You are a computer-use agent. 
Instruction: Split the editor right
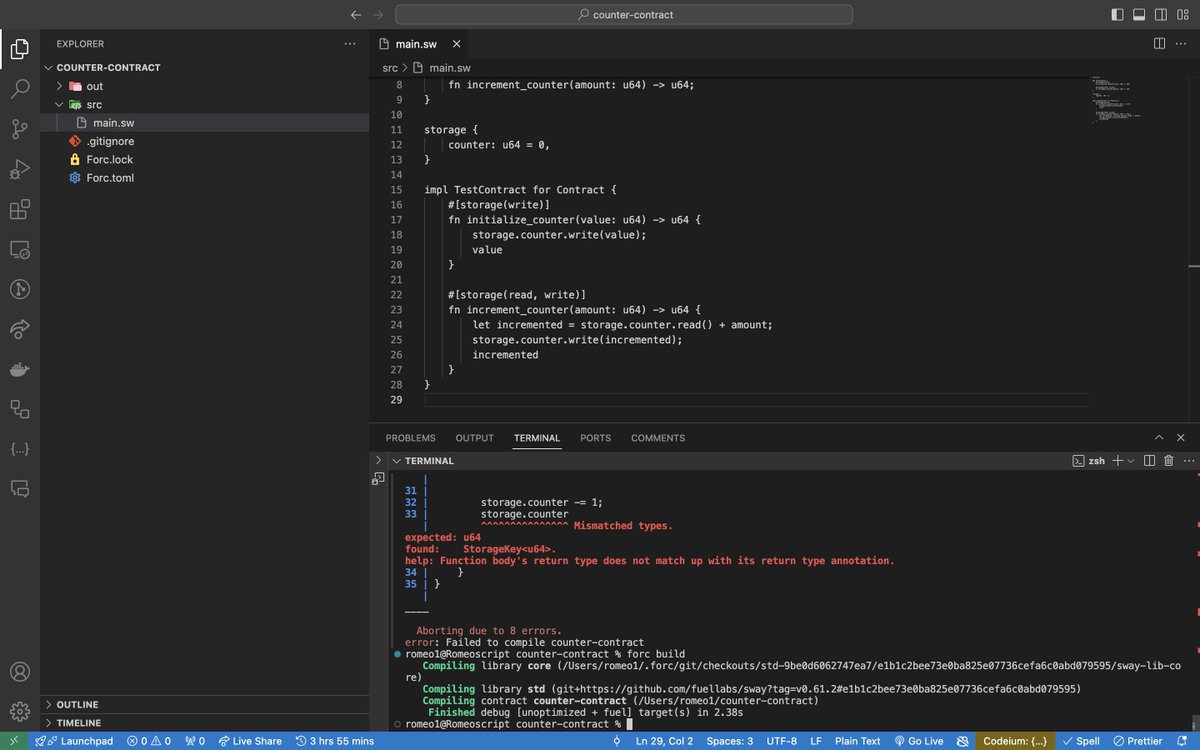tap(1159, 43)
